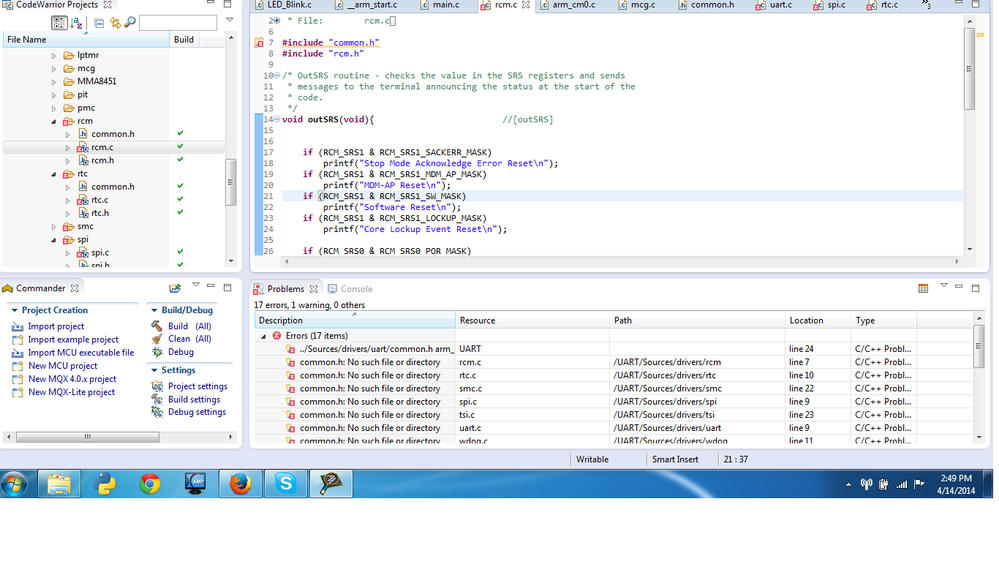Toggle build checkmark for spi.c
The width and height of the screenshot is (999, 562).
tap(180, 252)
